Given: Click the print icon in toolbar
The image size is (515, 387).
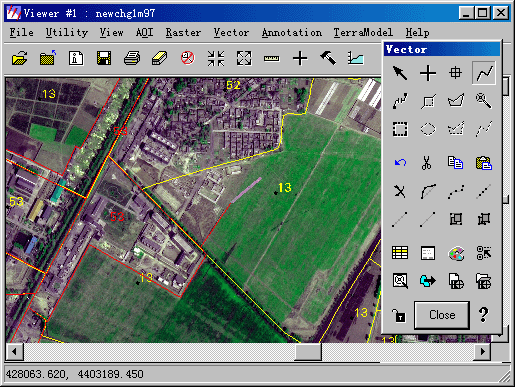Looking at the screenshot, I should 132,58.
